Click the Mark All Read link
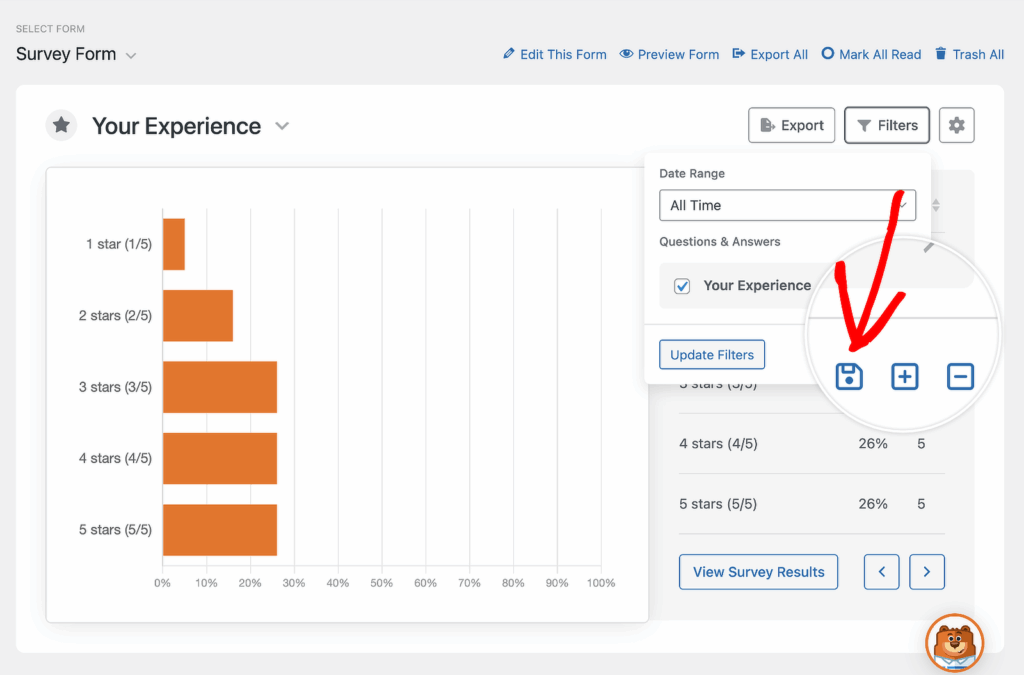Image resolution: width=1024 pixels, height=675 pixels. click(871, 54)
